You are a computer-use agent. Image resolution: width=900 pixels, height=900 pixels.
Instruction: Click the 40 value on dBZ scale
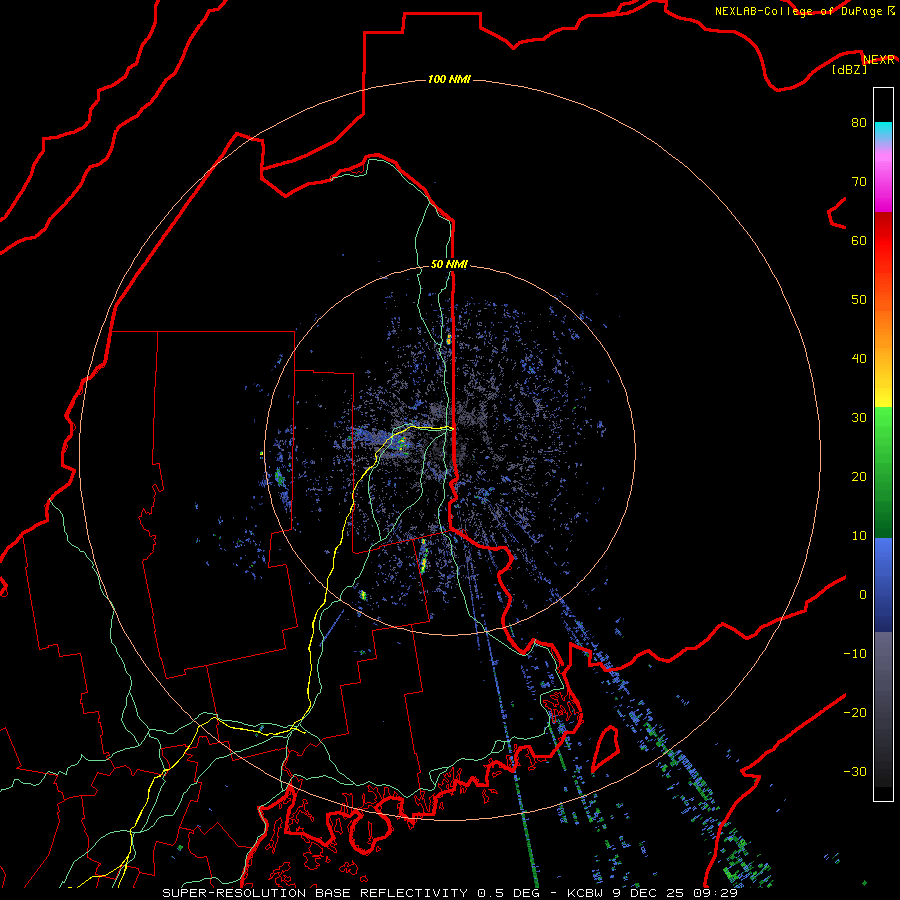coord(859,359)
